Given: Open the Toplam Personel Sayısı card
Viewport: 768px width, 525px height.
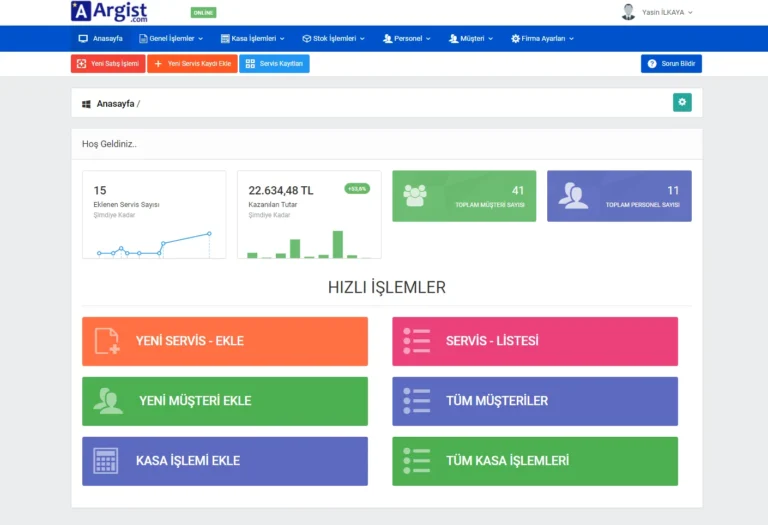Looking at the screenshot, I should (x=619, y=196).
